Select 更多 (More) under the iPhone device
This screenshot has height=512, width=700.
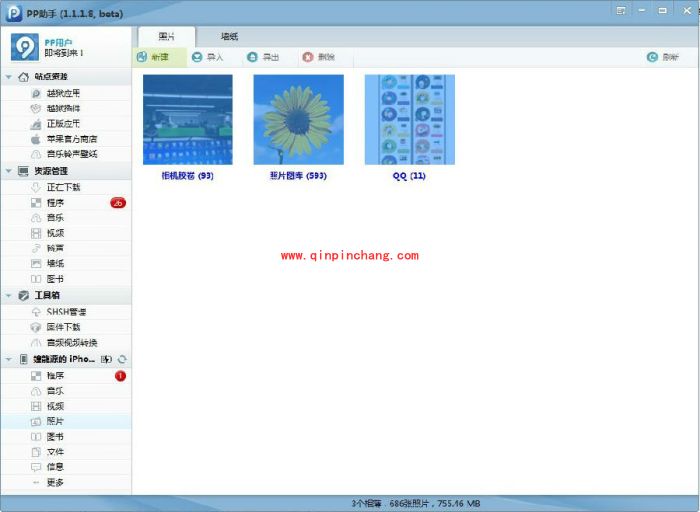point(56,482)
